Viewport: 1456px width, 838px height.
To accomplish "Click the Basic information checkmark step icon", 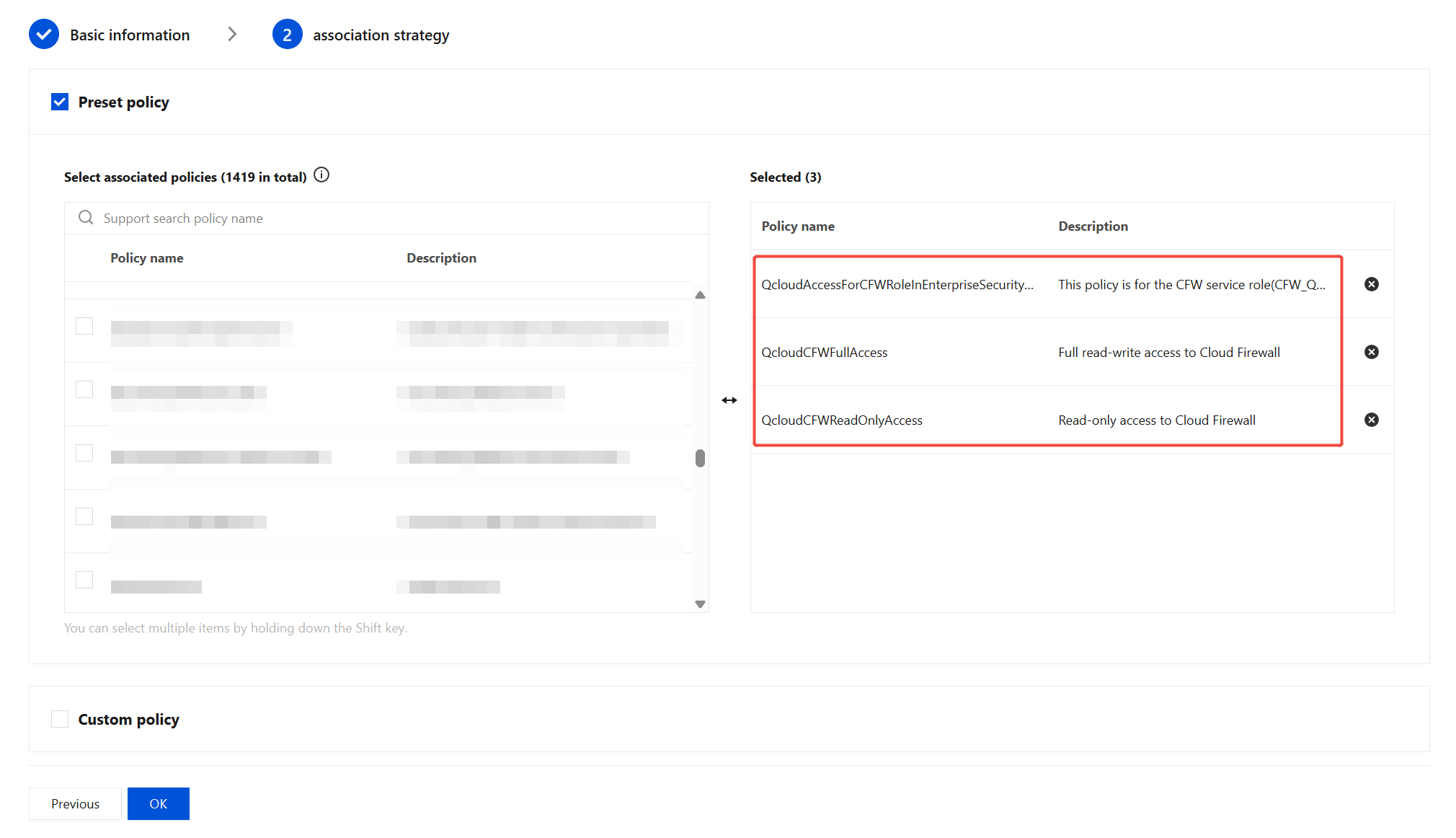I will (44, 35).
